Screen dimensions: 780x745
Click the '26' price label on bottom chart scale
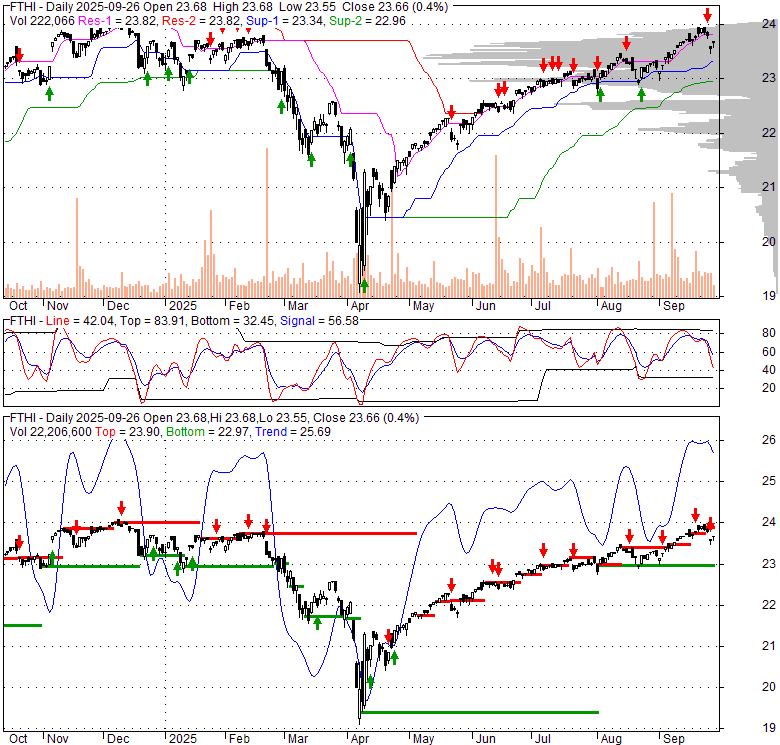click(x=769, y=440)
